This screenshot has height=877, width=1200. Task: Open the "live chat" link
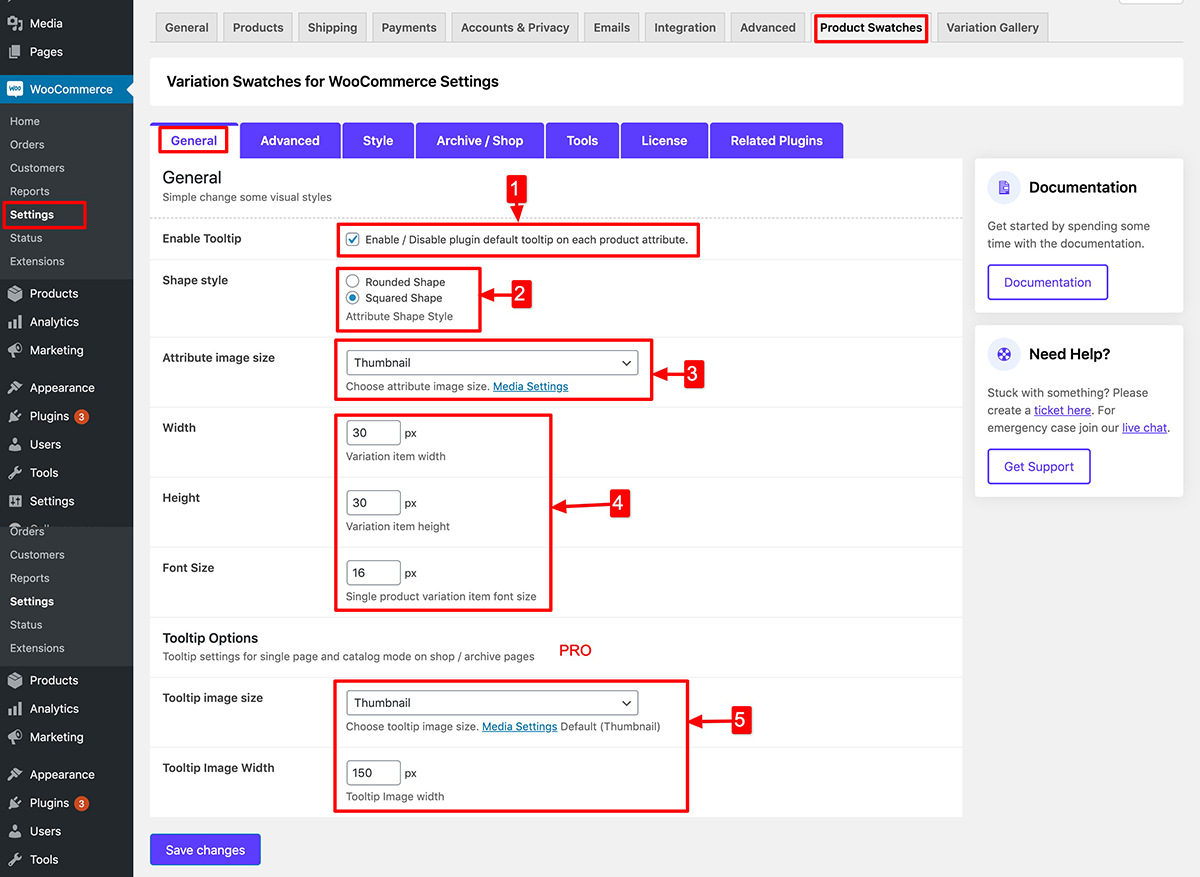[1144, 428]
